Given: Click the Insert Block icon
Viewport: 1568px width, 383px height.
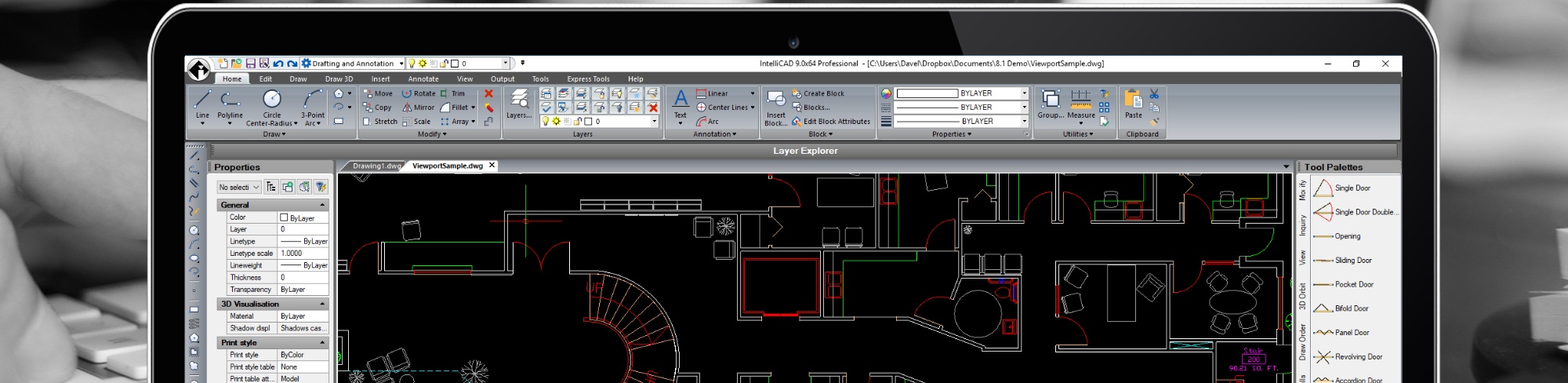Looking at the screenshot, I should click(775, 107).
